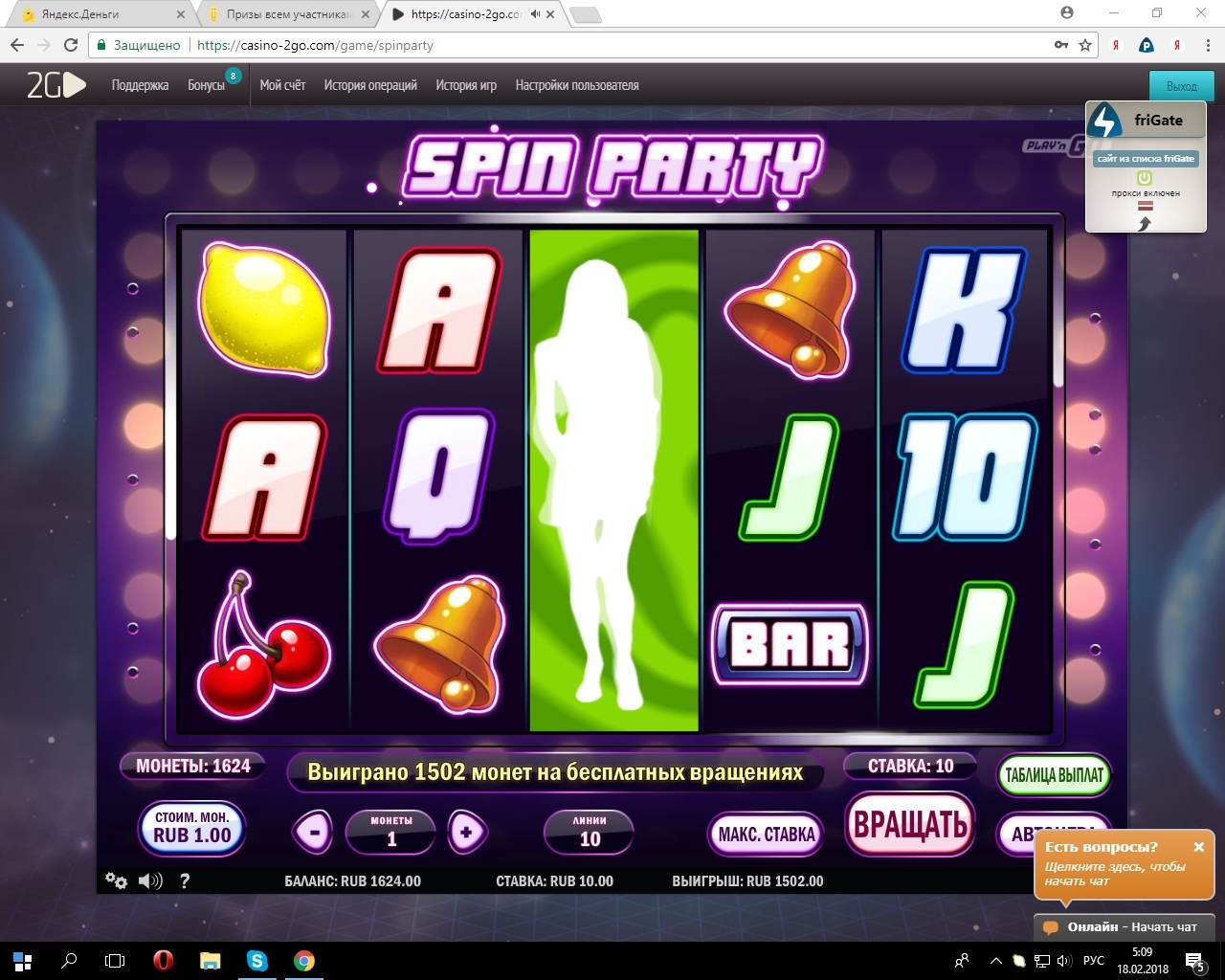Viewport: 1225px width, 980px height.
Task: Click friGate country flag icon
Action: click(x=1145, y=206)
